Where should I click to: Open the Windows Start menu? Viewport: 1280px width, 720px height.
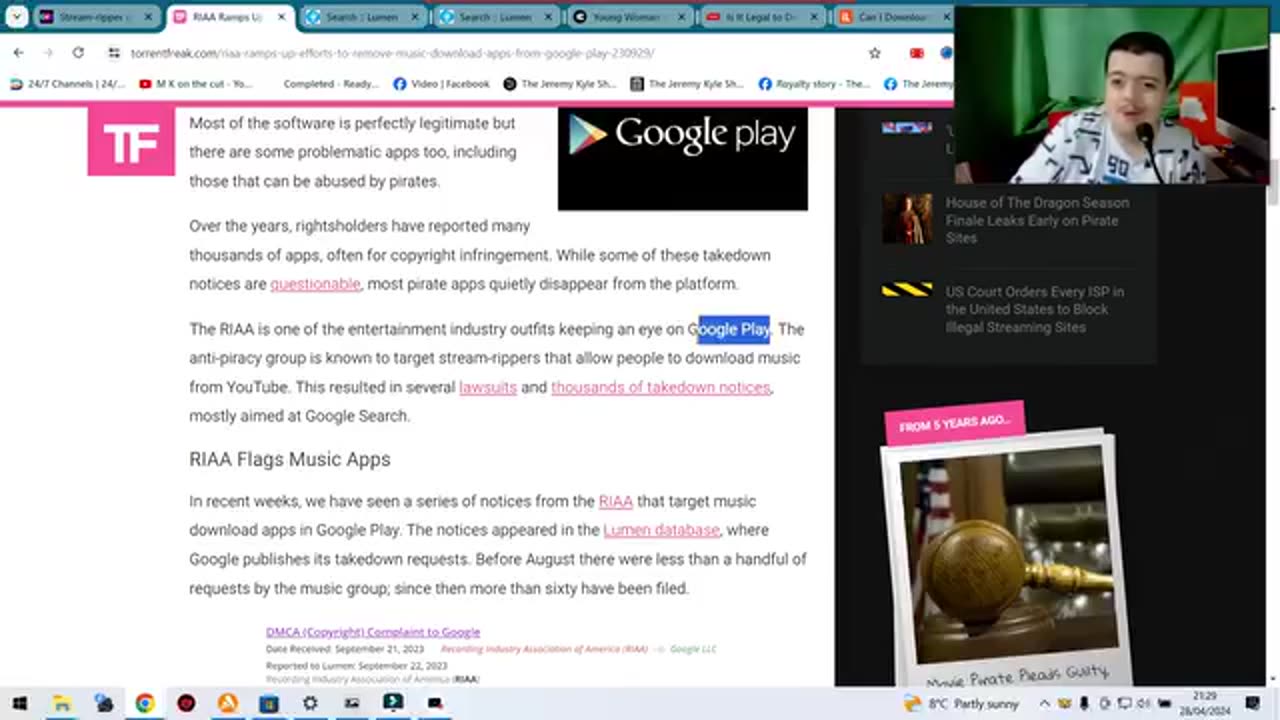tap(19, 704)
